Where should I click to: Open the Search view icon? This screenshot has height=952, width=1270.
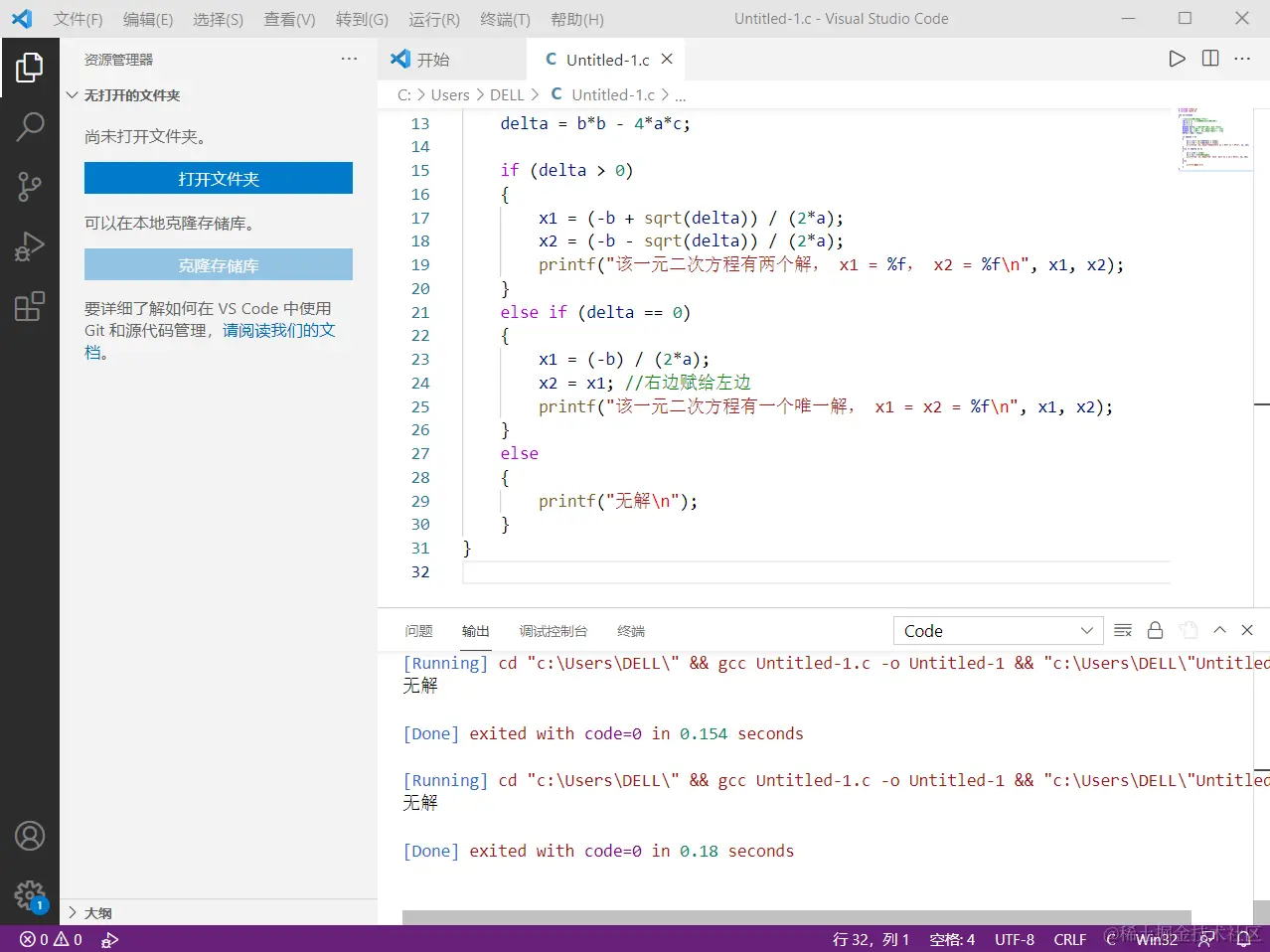click(30, 126)
